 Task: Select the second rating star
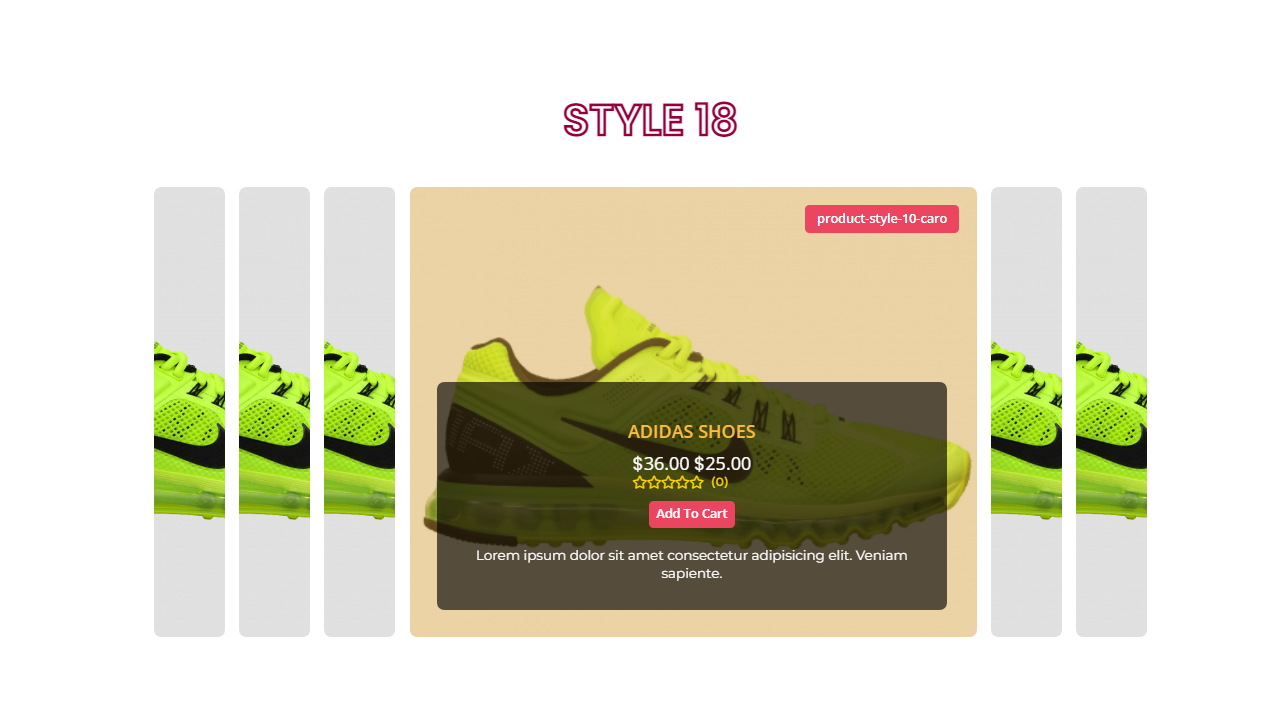[654, 482]
